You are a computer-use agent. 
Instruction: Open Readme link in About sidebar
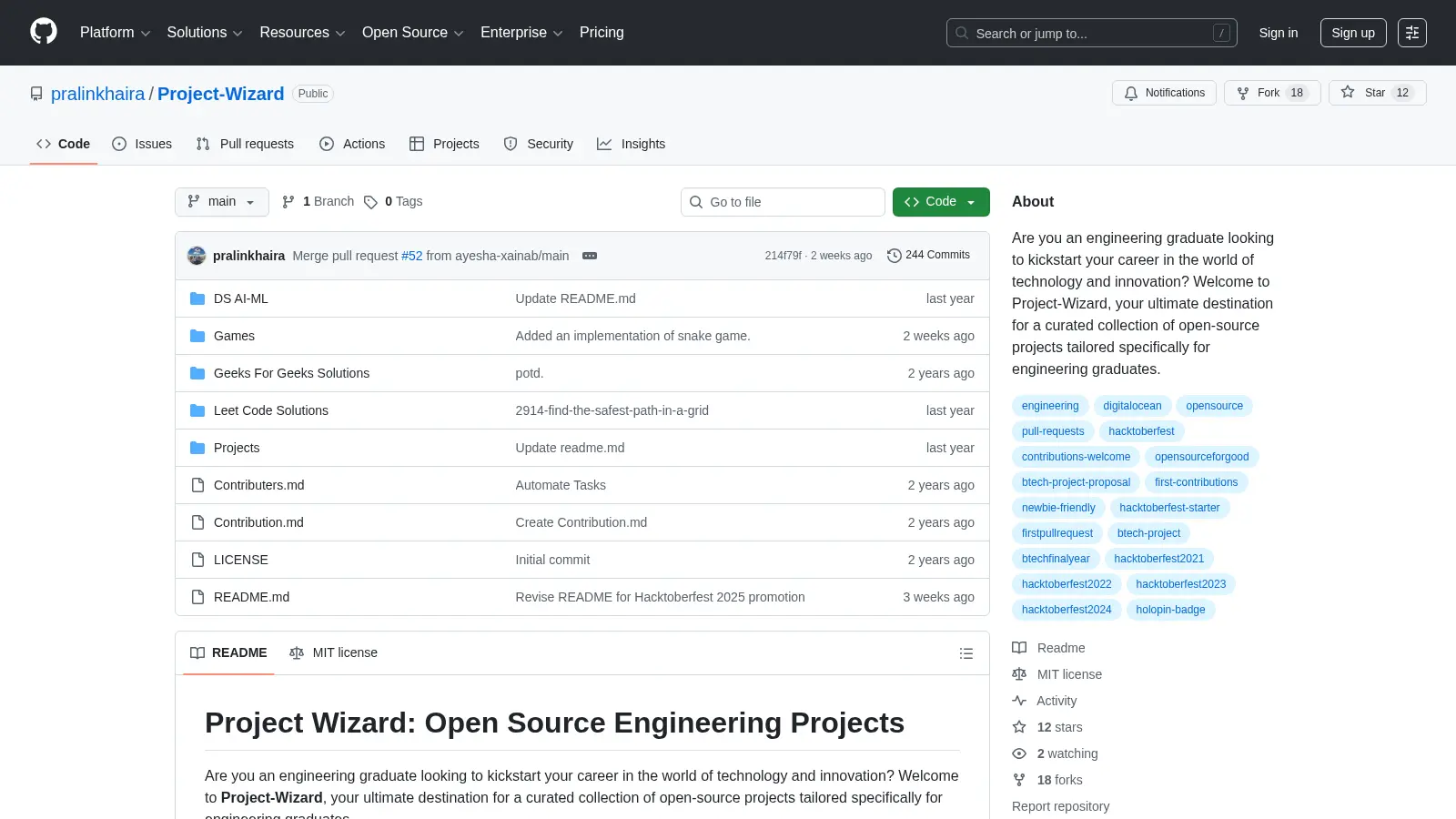point(1048,648)
